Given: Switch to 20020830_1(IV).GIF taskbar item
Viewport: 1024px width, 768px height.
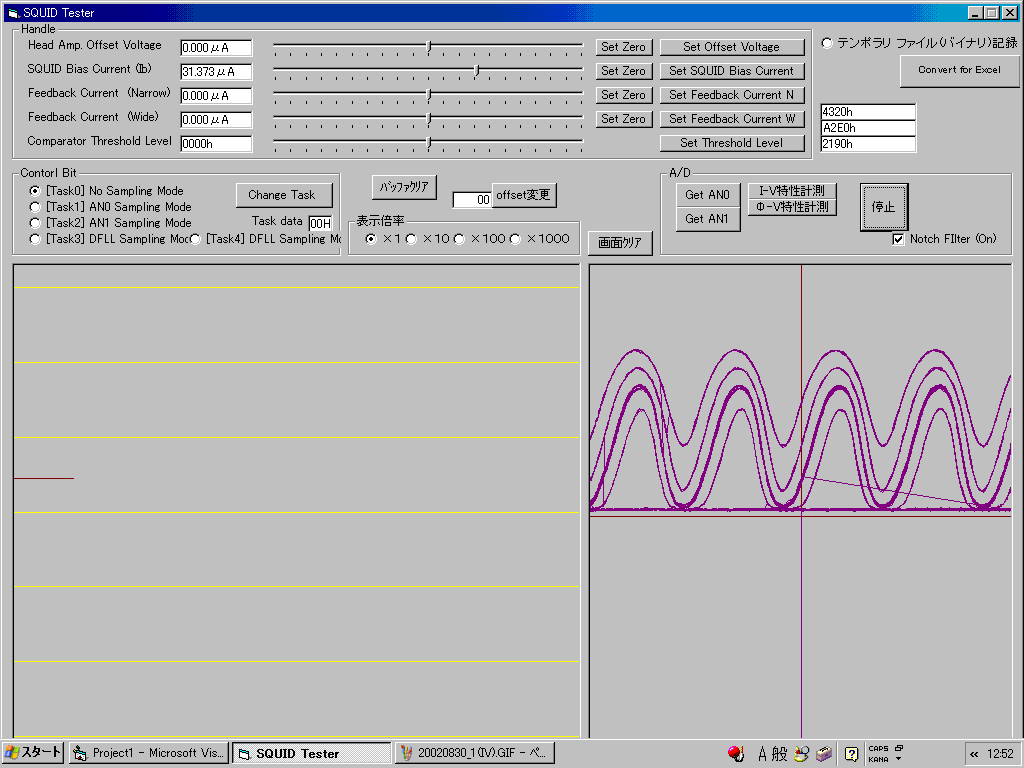Looking at the screenshot, I should 475,753.
